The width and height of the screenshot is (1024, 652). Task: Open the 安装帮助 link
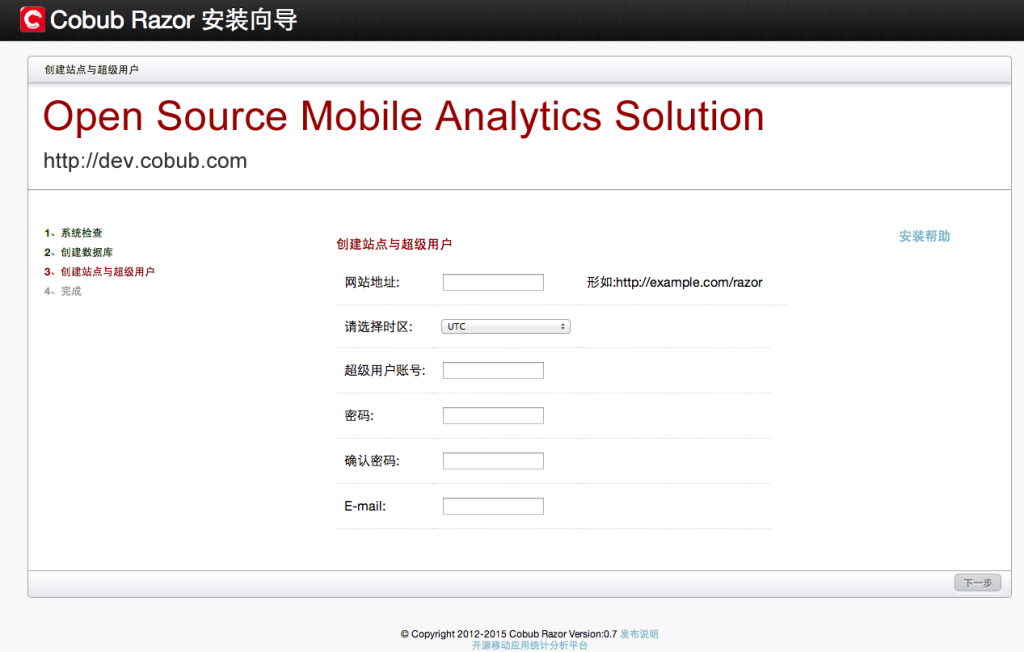pos(924,236)
